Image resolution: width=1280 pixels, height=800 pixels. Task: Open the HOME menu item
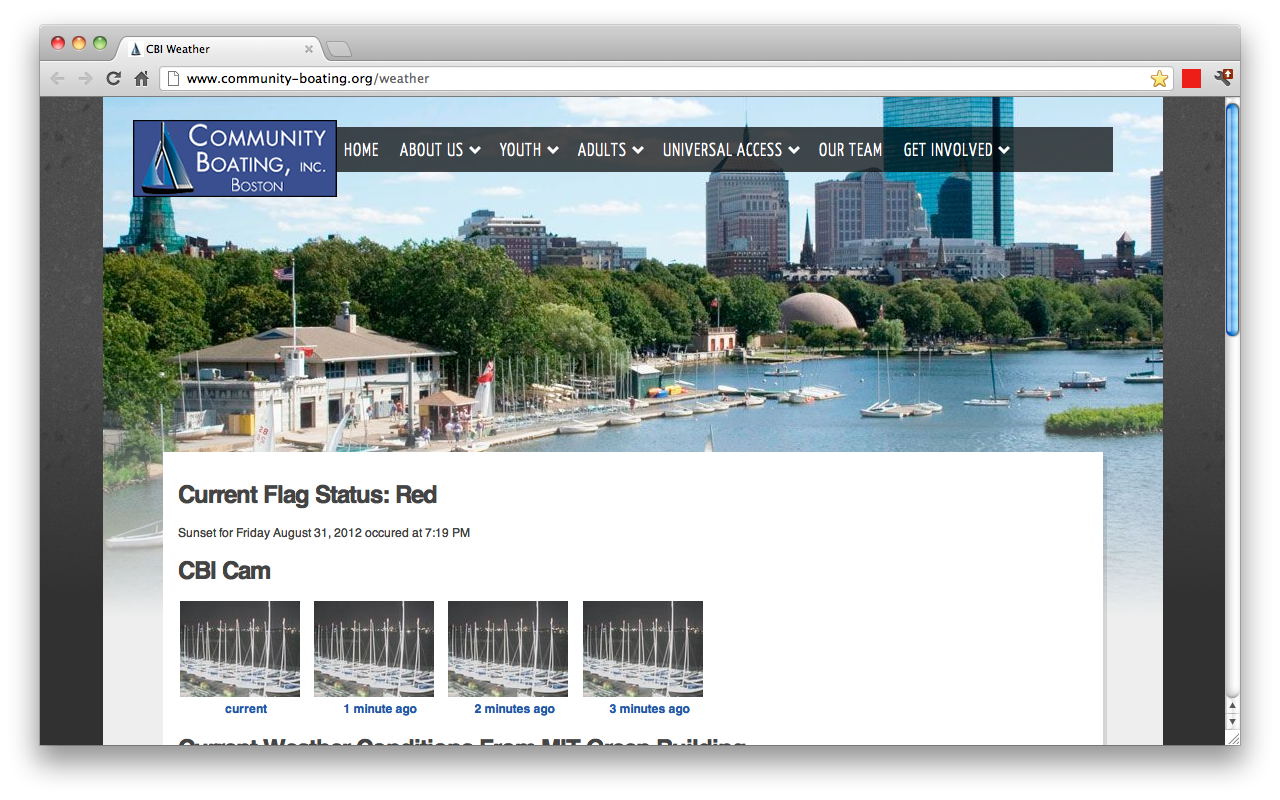(361, 150)
